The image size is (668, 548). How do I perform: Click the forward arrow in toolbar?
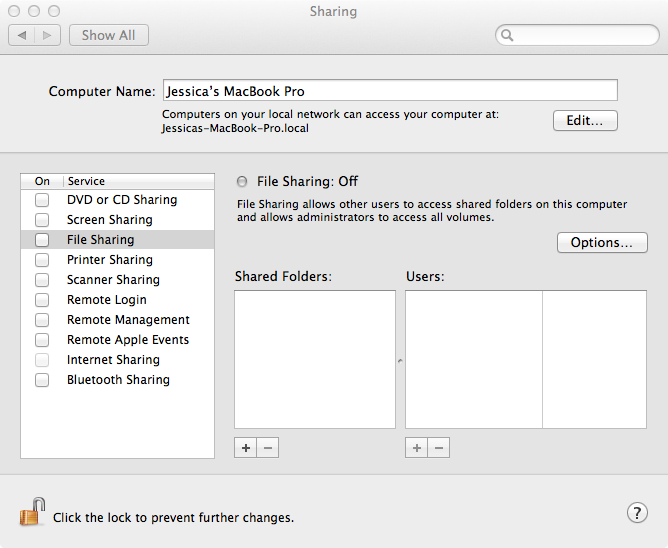click(48, 35)
